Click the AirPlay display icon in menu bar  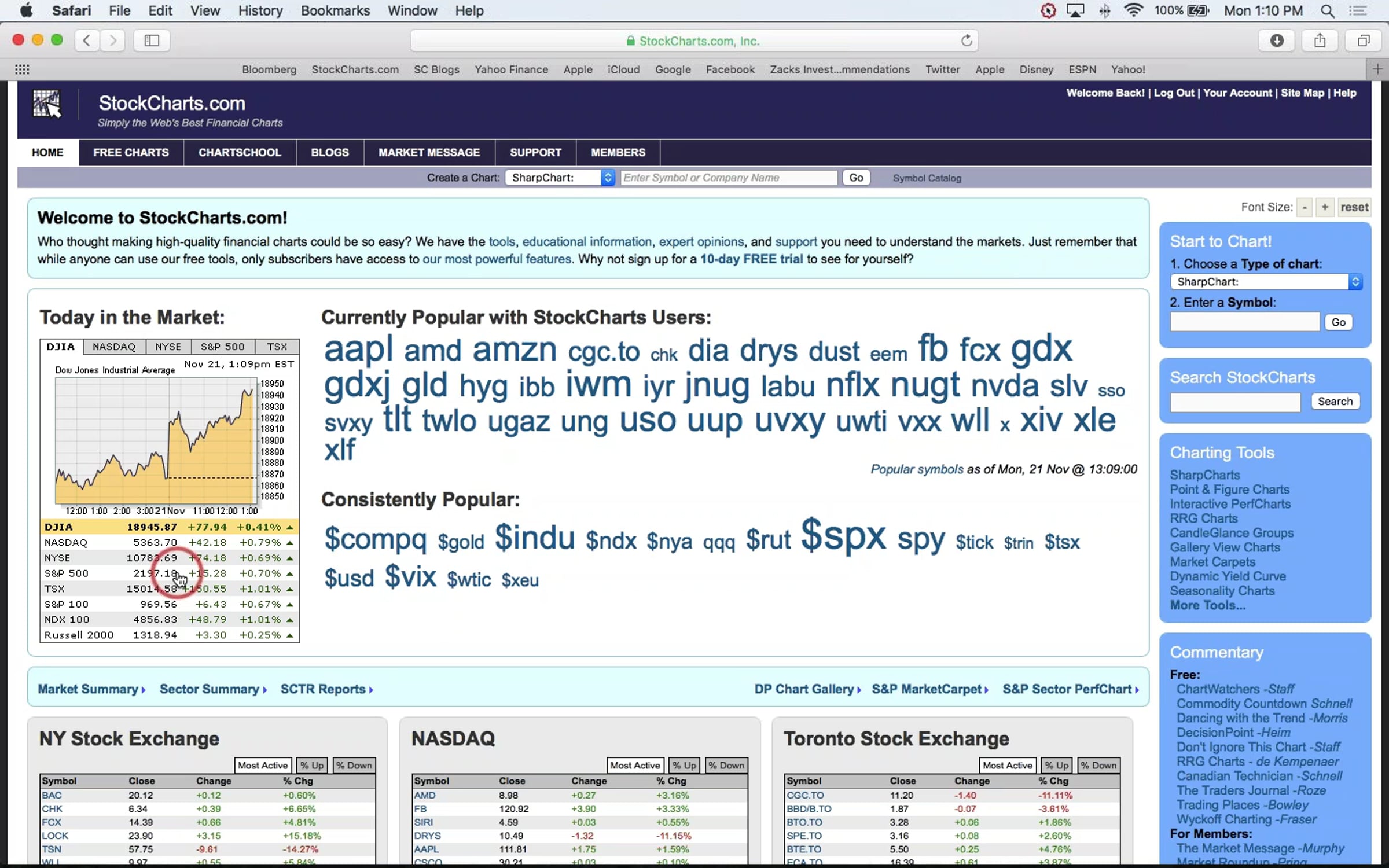coord(1075,11)
